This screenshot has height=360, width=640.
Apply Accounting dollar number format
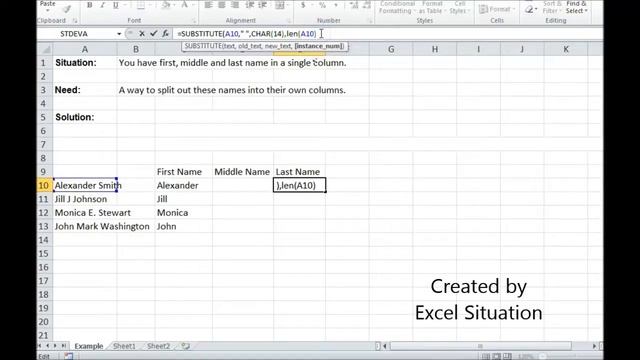303,5
